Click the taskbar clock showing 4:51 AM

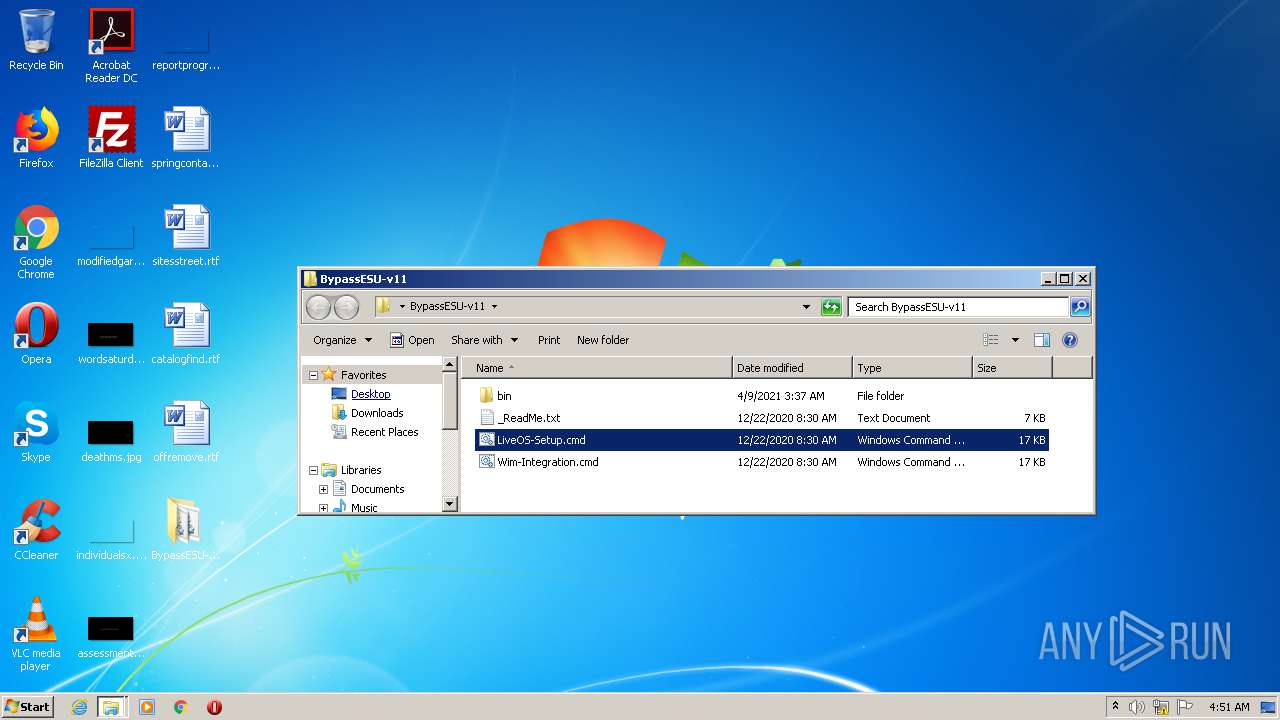click(1229, 707)
